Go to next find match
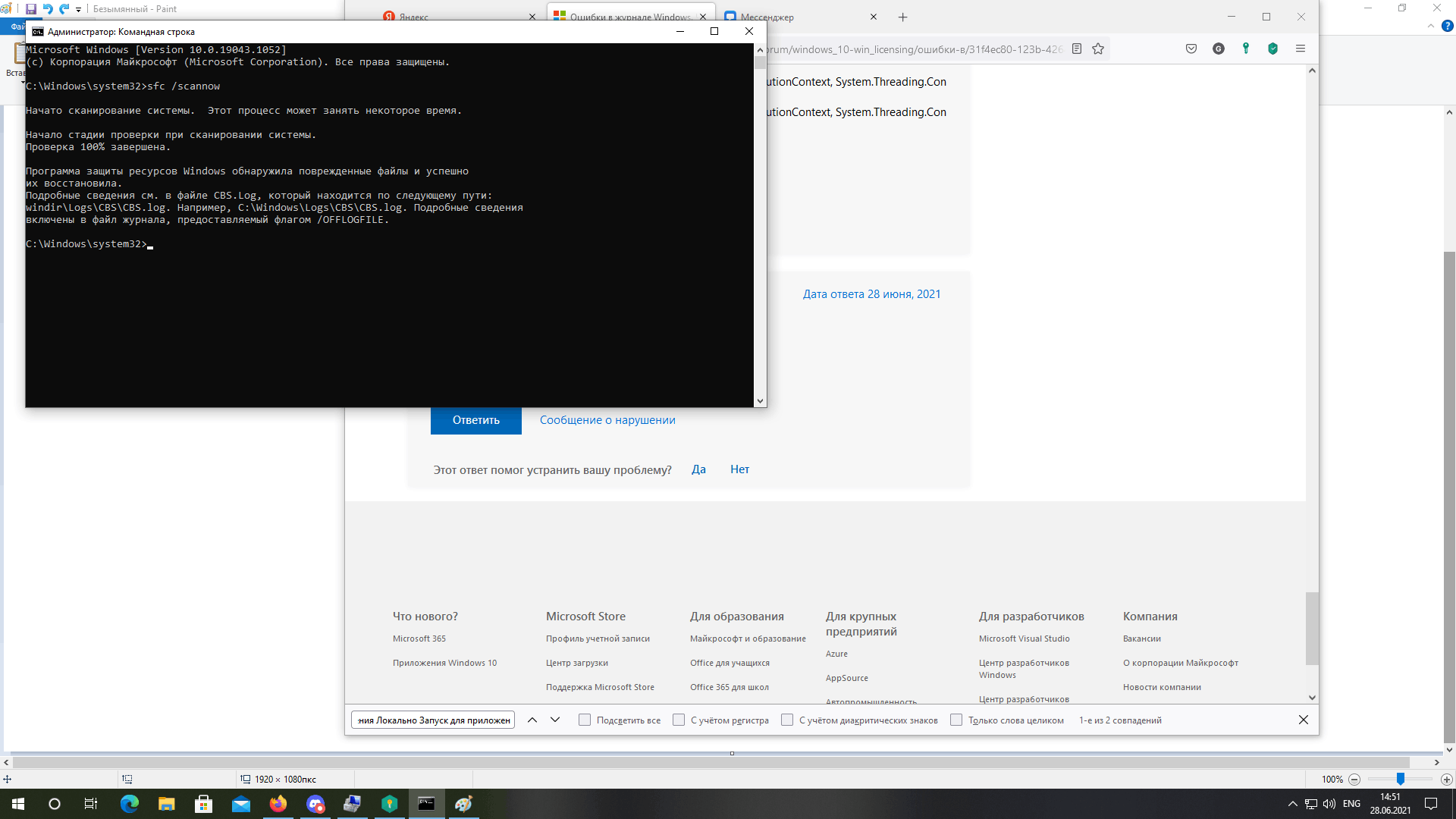 pos(555,720)
